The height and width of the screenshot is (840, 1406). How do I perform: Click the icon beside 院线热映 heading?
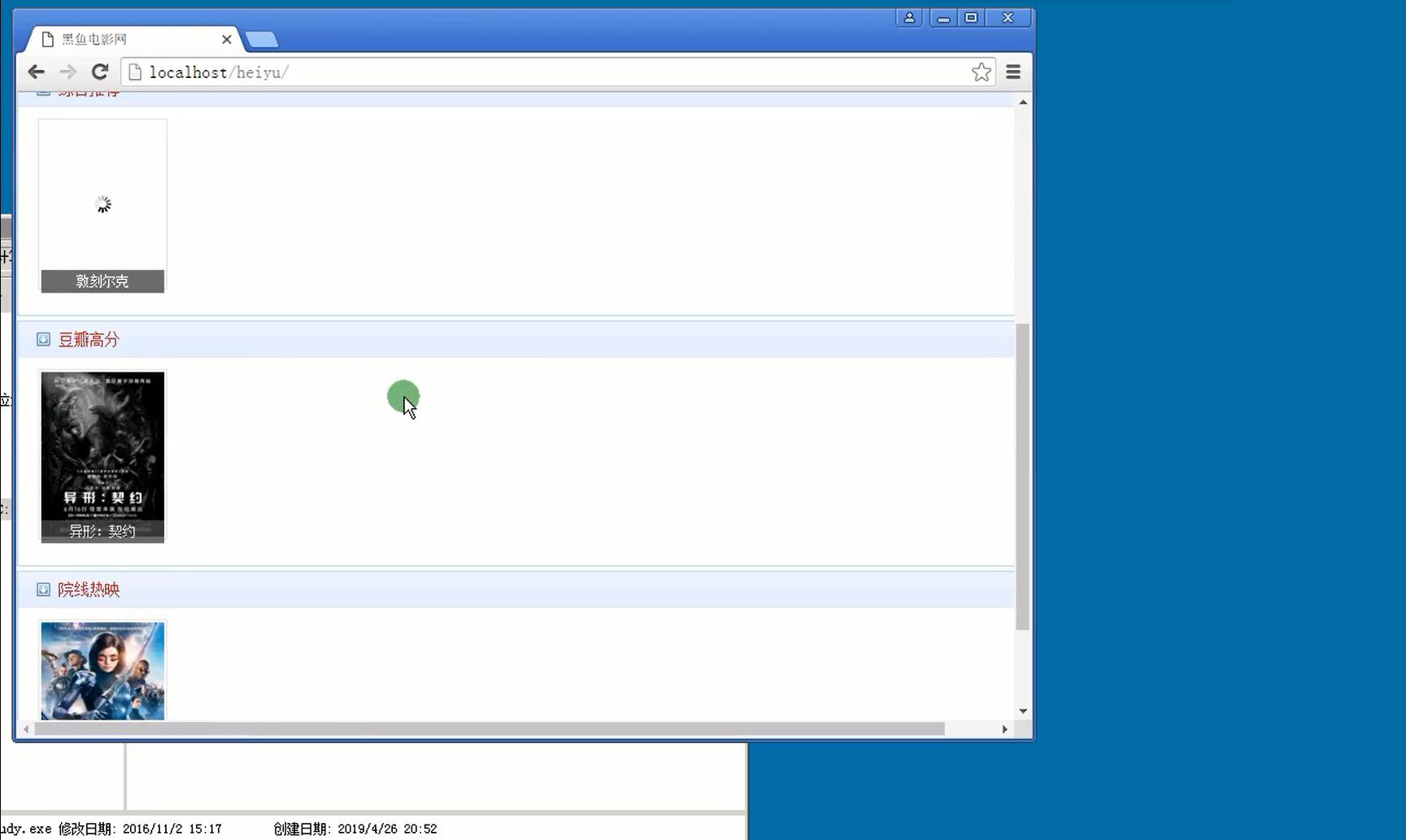tap(43, 590)
